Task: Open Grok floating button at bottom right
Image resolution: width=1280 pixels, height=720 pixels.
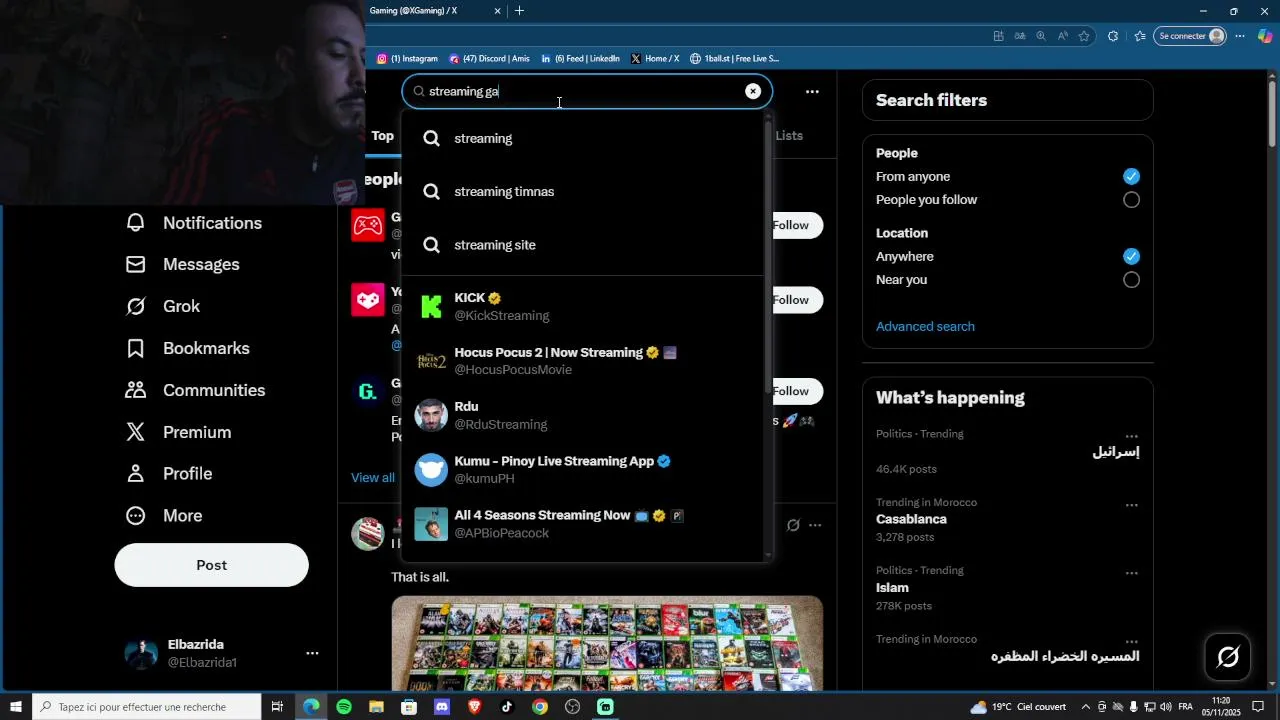Action: pyautogui.click(x=1228, y=657)
